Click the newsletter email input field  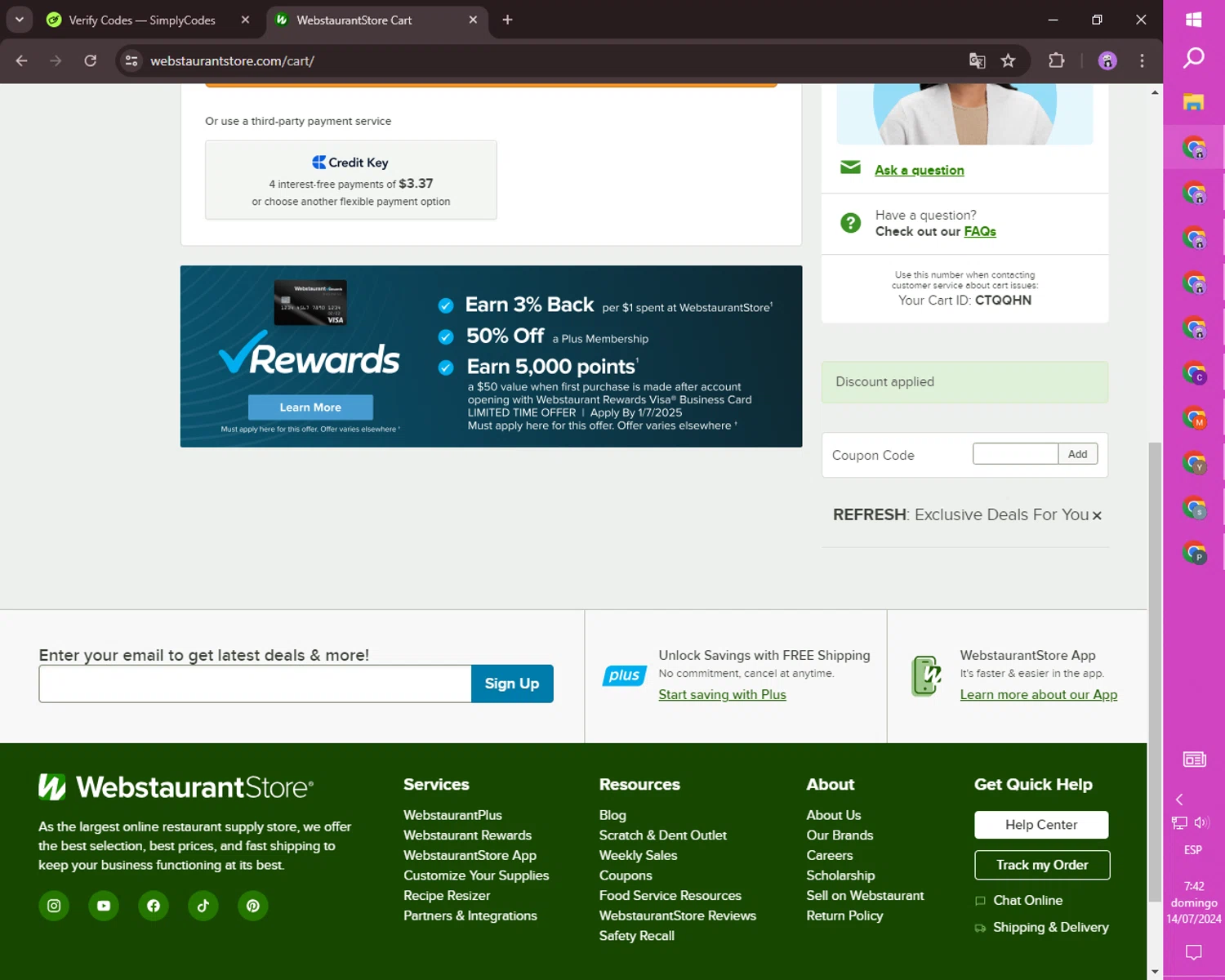pyautogui.click(x=255, y=684)
